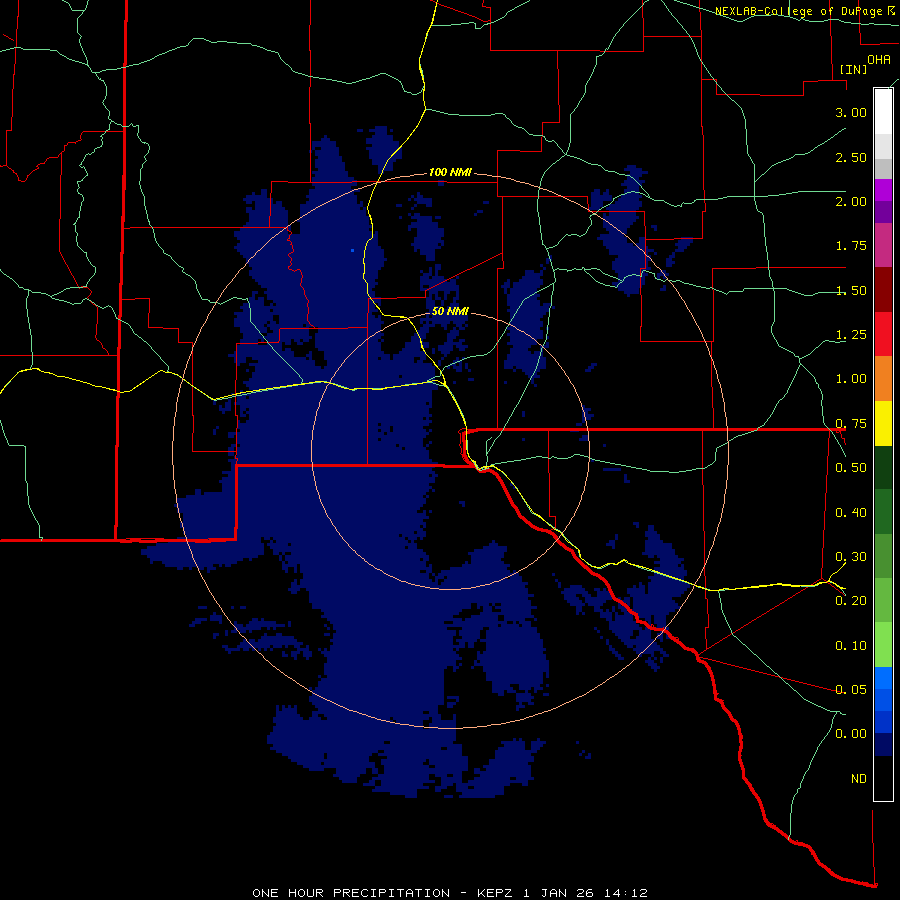Screen dimensions: 900x900
Task: Click the ND no-data legend label
Action: (x=859, y=779)
